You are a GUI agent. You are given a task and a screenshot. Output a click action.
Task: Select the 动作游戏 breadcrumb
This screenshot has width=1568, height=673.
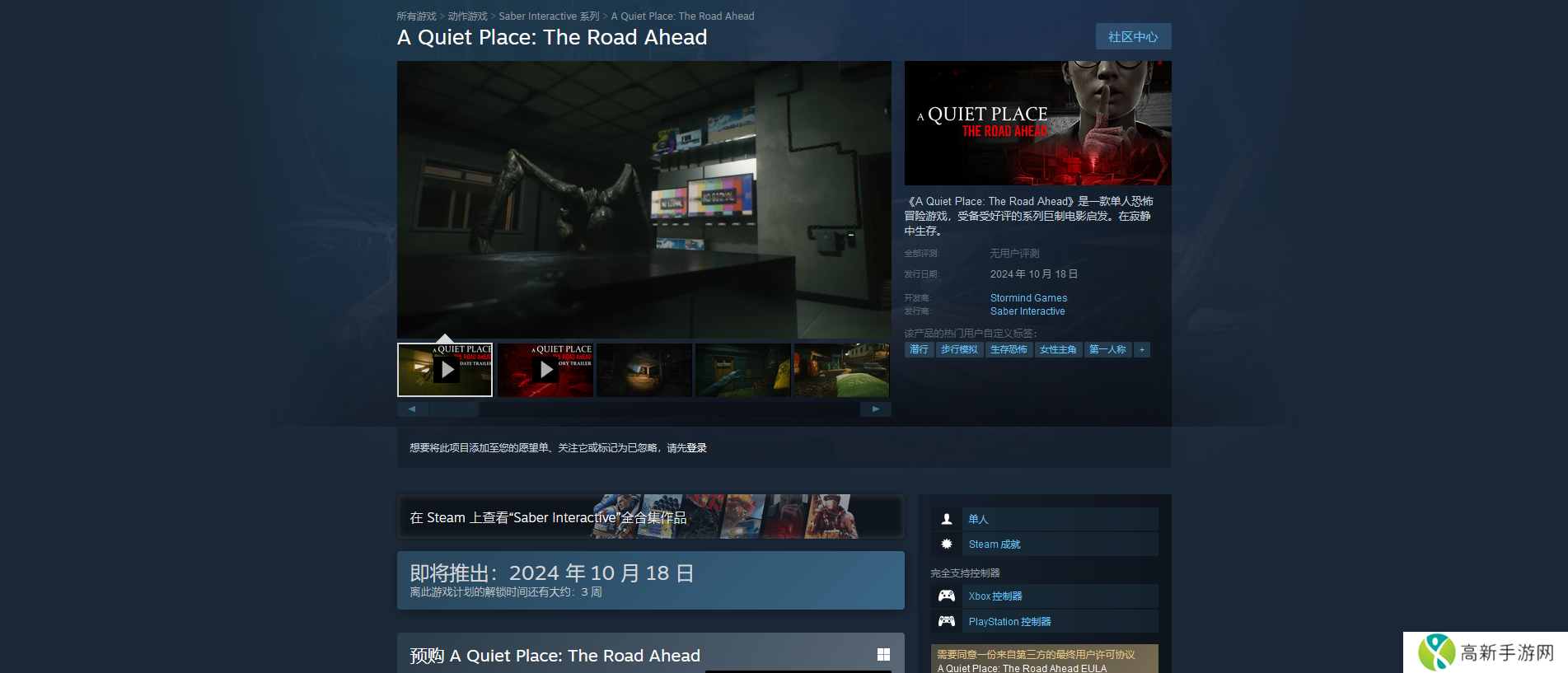point(467,16)
